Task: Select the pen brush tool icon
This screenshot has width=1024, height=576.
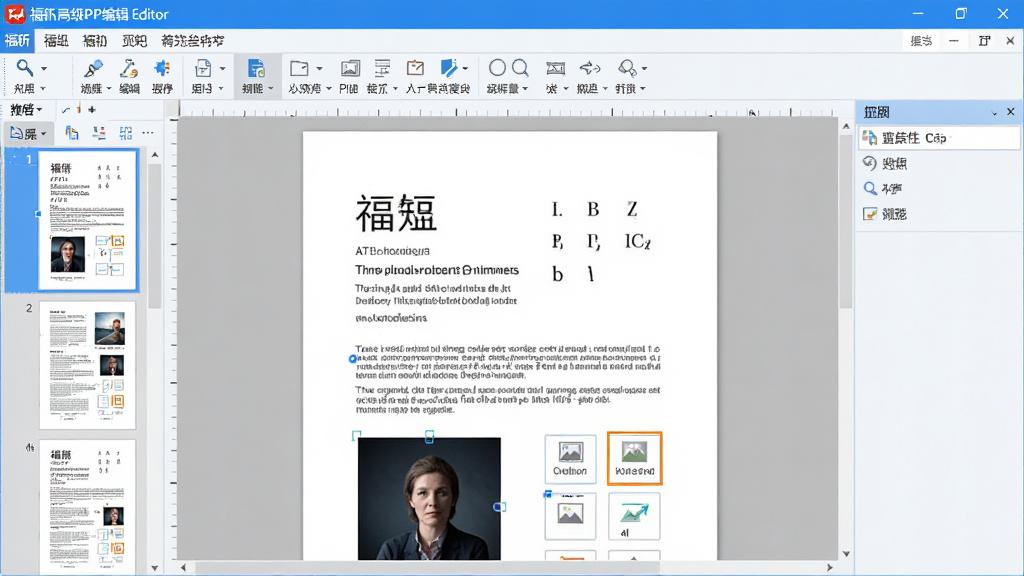Action: click(x=93, y=68)
